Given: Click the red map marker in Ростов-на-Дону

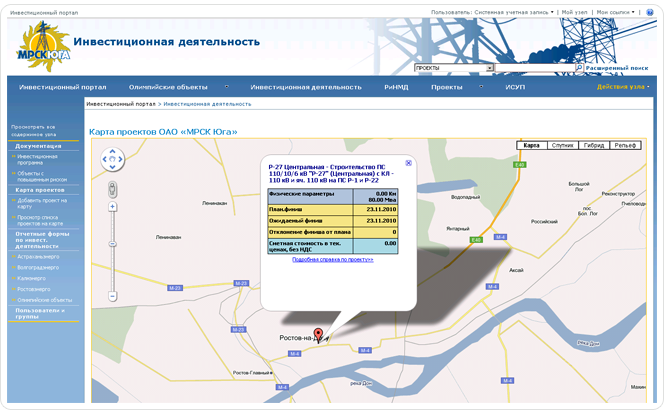Looking at the screenshot, I should coord(318,335).
